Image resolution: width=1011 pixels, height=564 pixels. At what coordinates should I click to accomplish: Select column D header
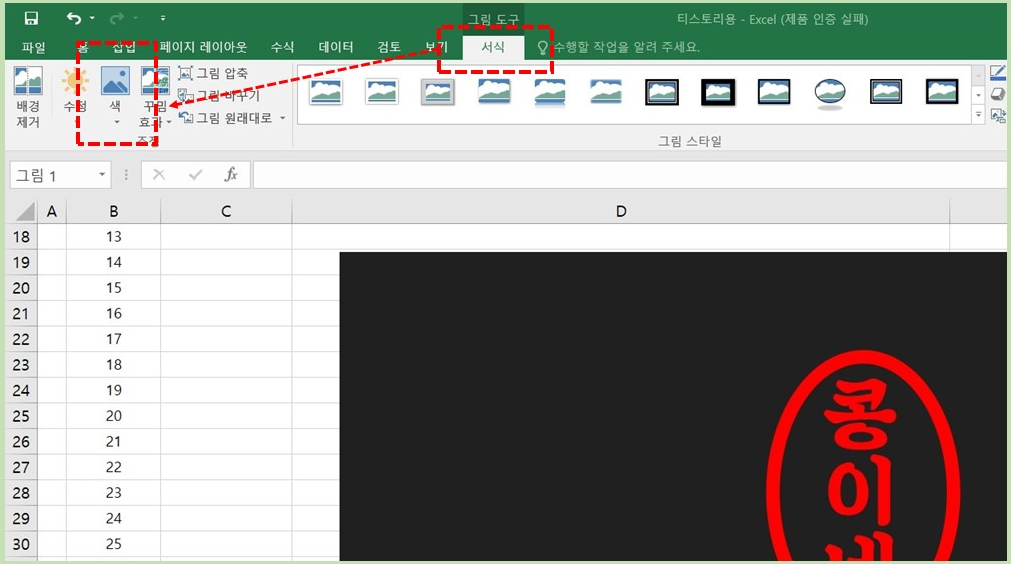[x=621, y=211]
